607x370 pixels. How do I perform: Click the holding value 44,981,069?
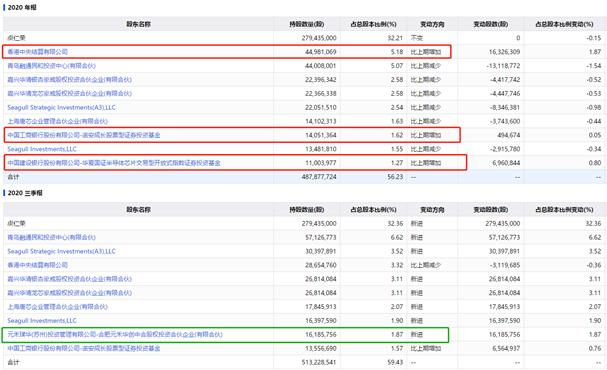tap(321, 52)
